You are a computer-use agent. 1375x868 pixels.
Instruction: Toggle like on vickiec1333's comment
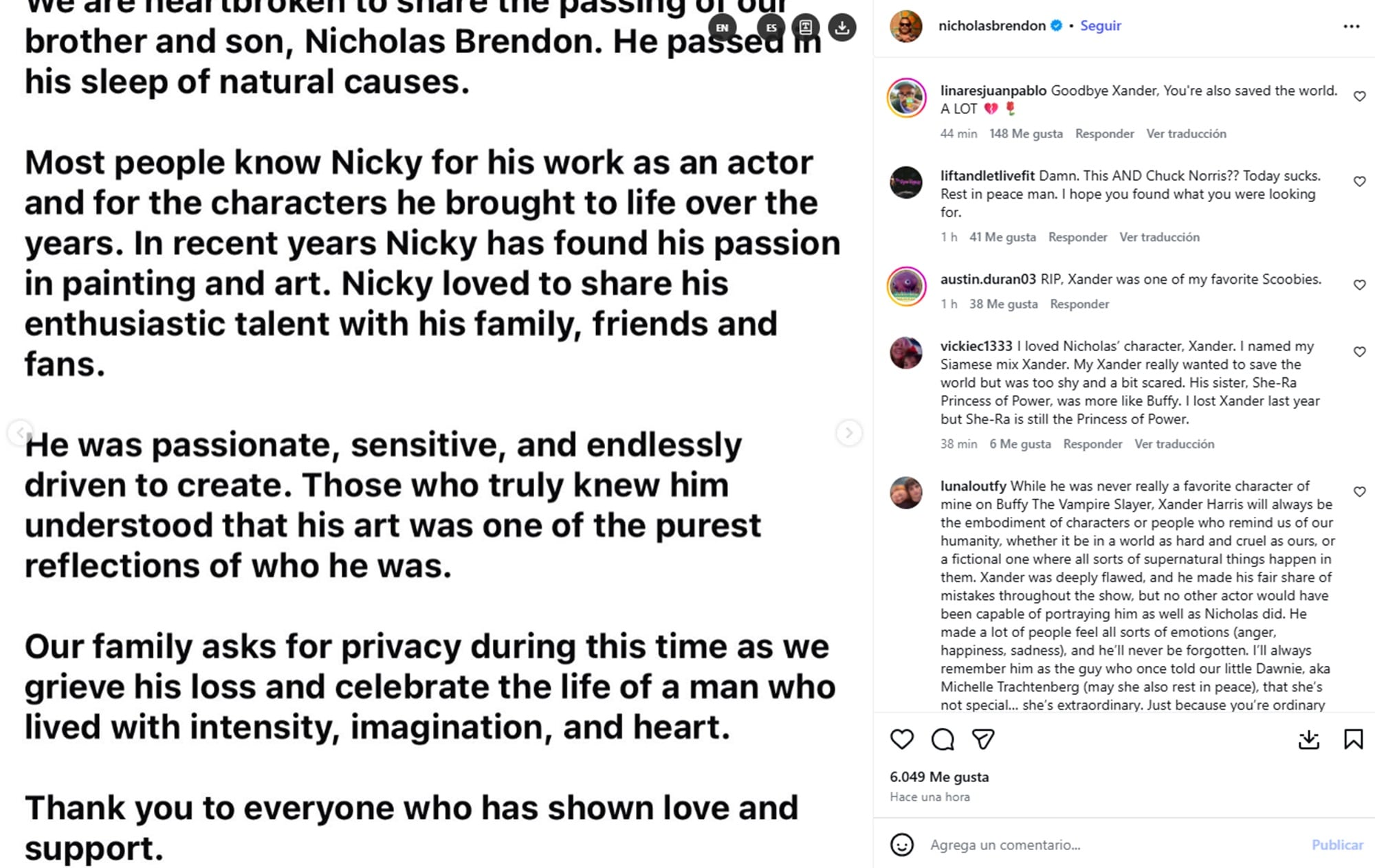tap(1359, 351)
